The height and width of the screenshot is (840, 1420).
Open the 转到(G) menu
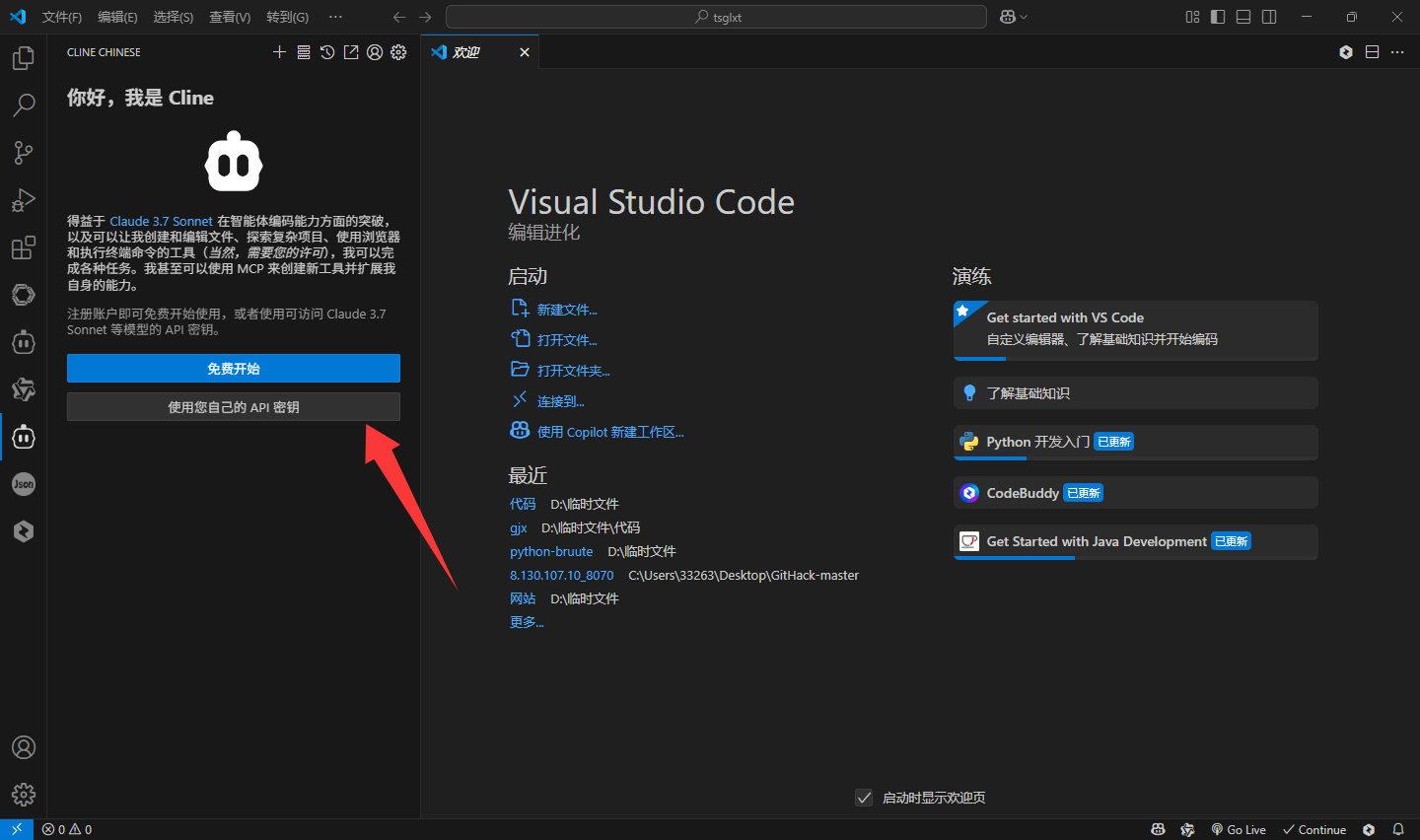[287, 17]
